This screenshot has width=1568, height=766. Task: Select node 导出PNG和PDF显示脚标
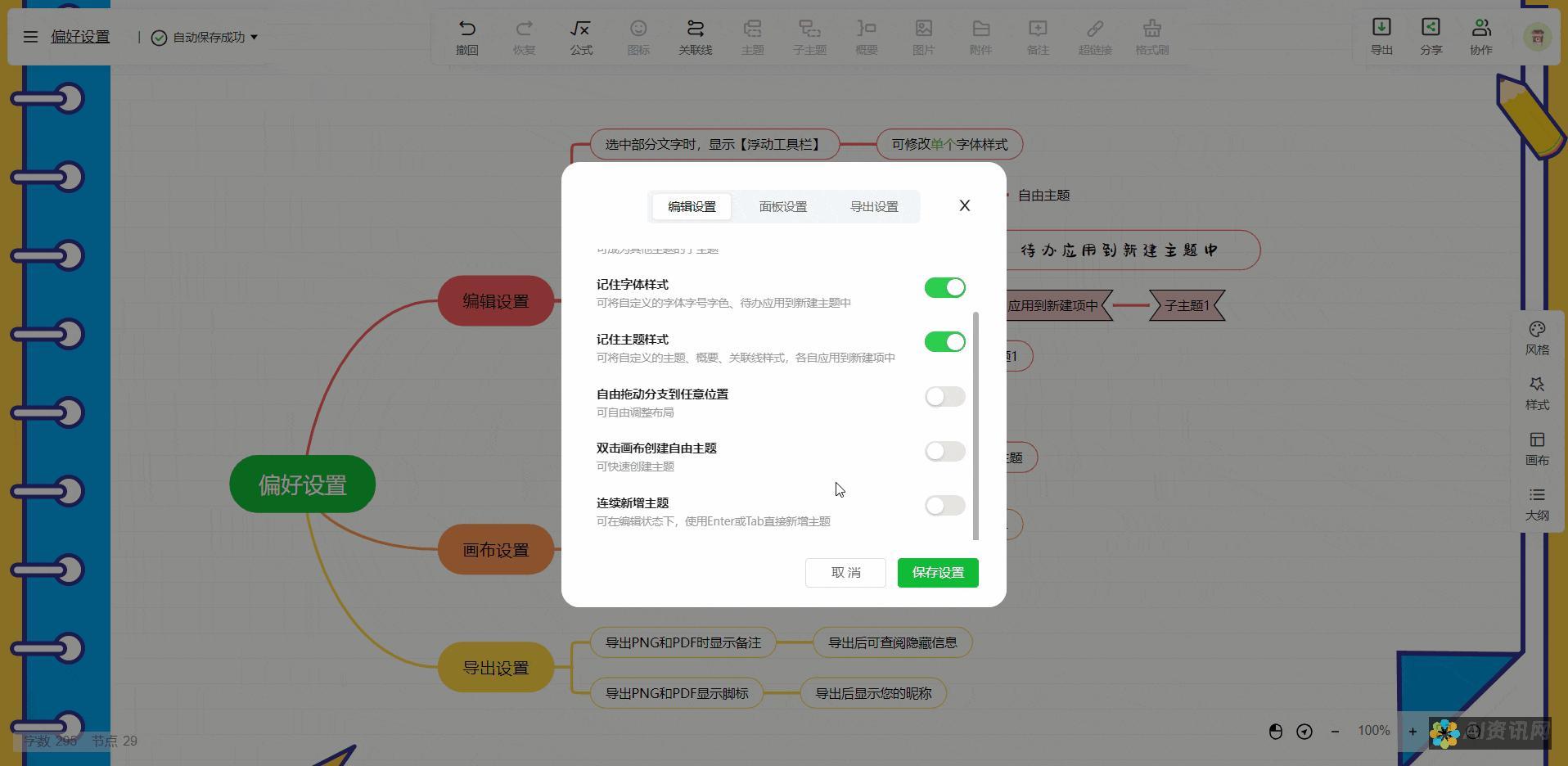(677, 694)
